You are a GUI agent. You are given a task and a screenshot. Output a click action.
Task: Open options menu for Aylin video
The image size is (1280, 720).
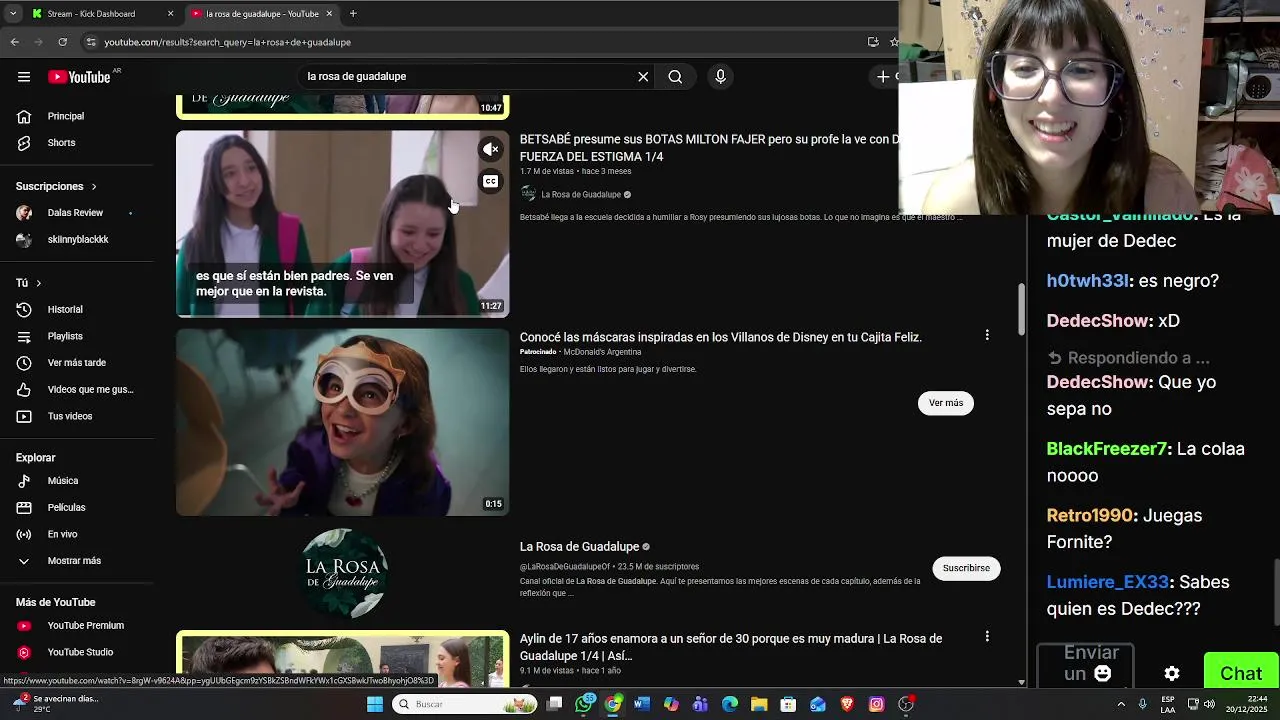(x=987, y=637)
